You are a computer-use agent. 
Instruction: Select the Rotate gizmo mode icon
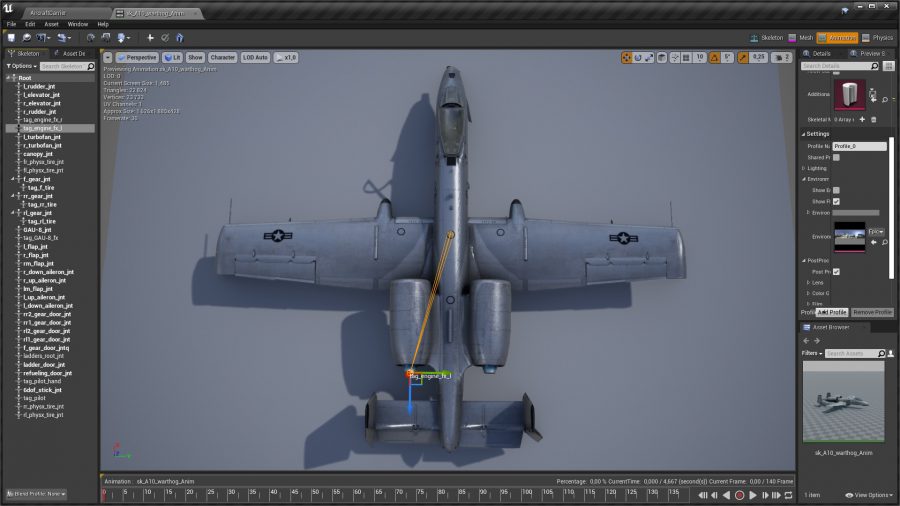coord(638,57)
